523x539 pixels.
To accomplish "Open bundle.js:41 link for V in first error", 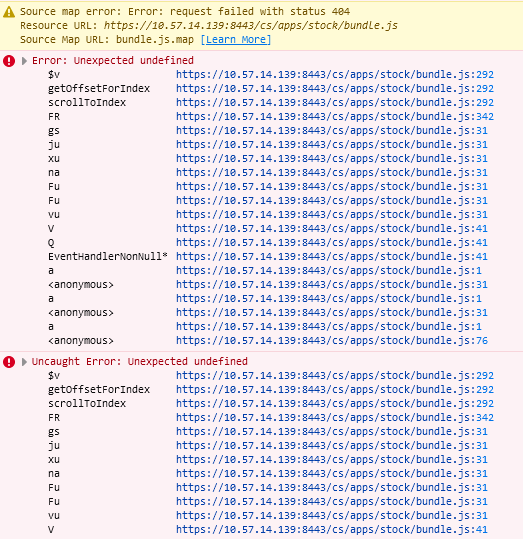I will point(332,229).
